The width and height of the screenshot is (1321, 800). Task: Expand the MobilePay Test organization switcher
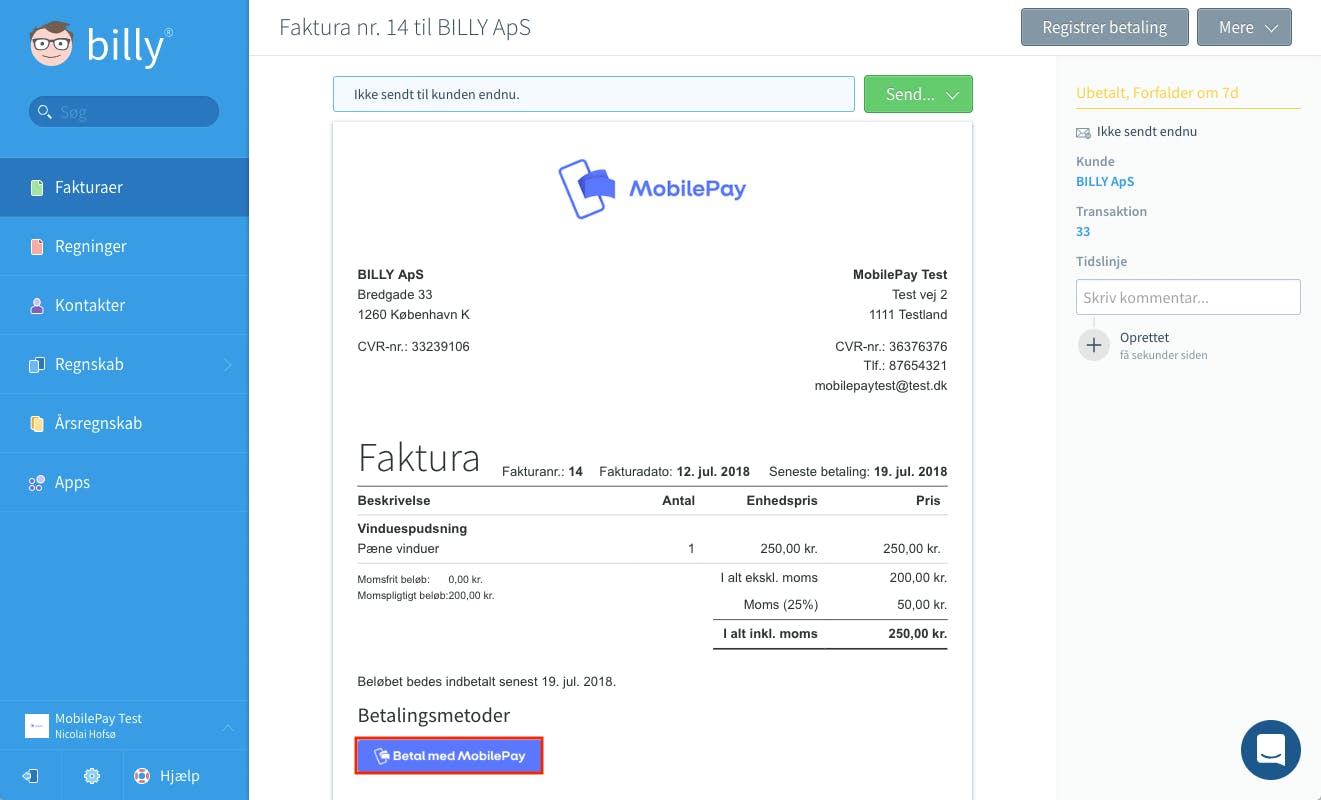click(227, 727)
